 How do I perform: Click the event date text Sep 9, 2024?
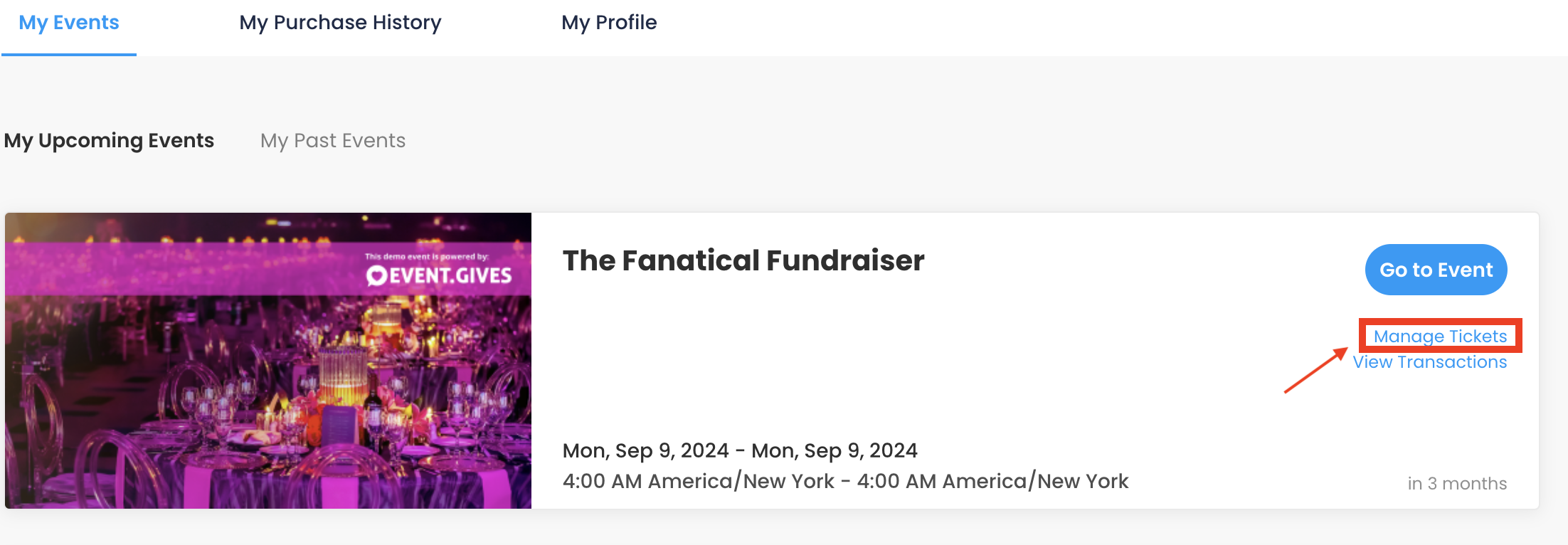tap(740, 450)
